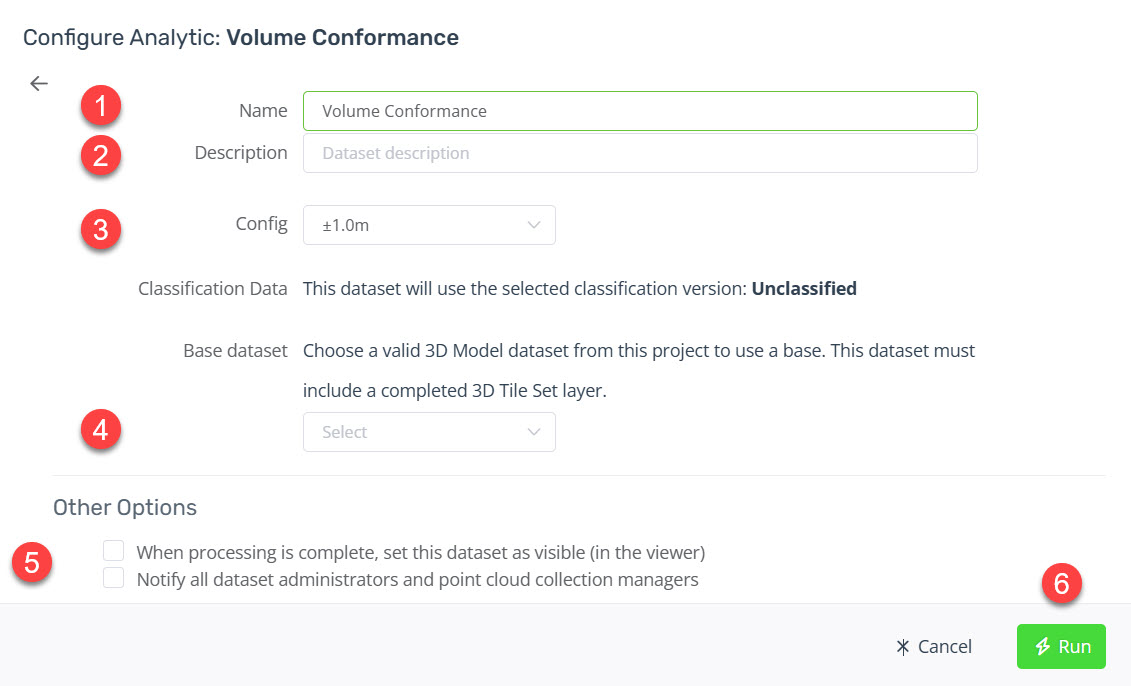The image size is (1131, 686).
Task: Click red annotation badge number 3
Action: (100, 230)
